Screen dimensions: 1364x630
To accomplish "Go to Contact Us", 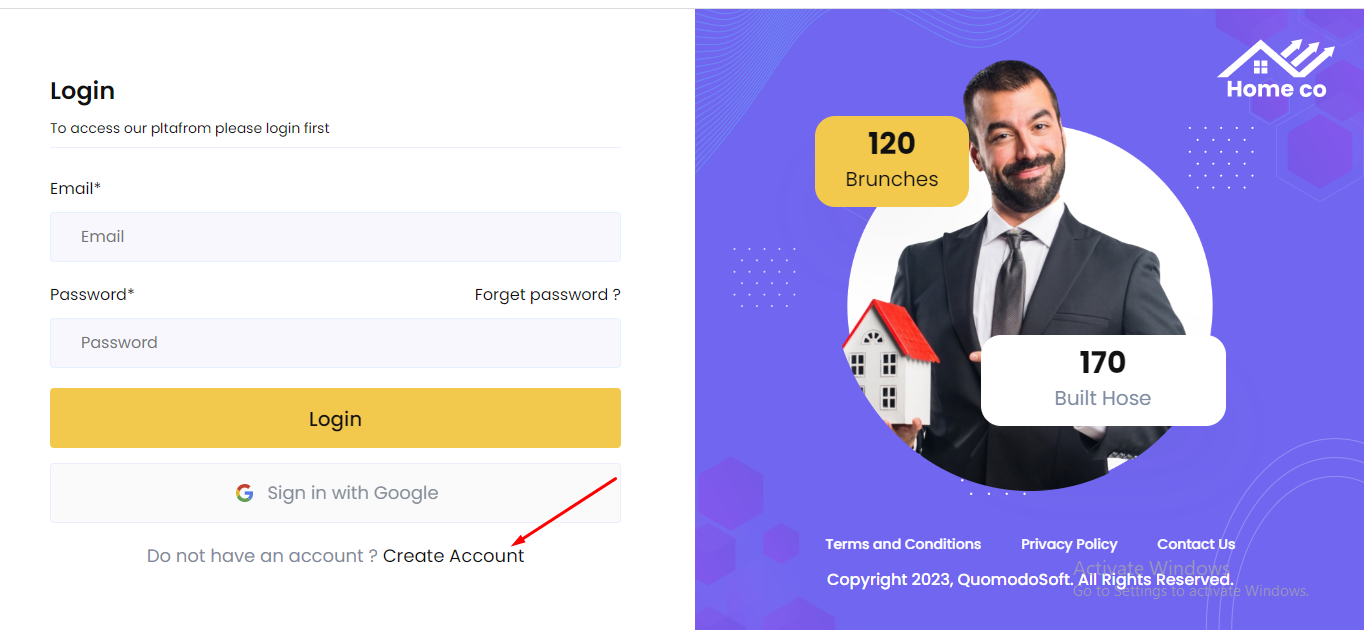I will tap(1196, 544).
